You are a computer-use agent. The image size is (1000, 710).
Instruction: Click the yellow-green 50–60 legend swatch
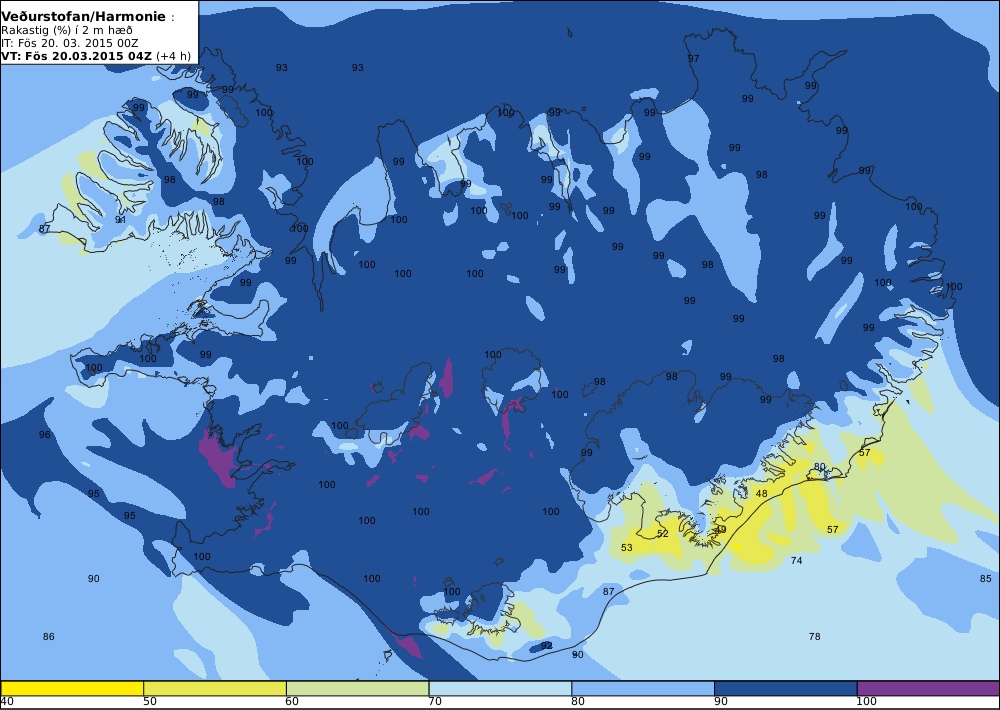point(215,688)
